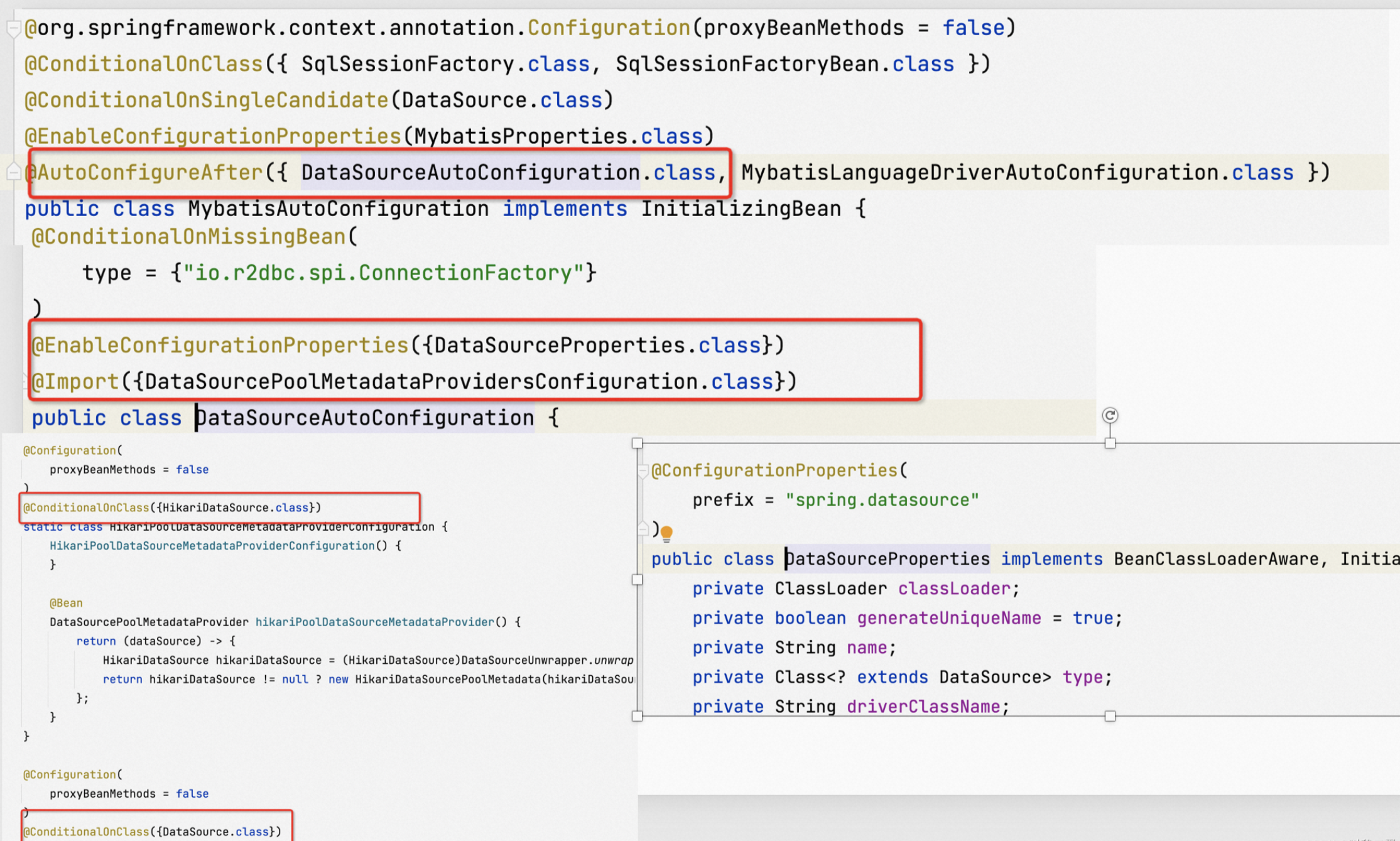
Task: Click the top-center resize handle below rotate icon
Action: coord(1110,443)
